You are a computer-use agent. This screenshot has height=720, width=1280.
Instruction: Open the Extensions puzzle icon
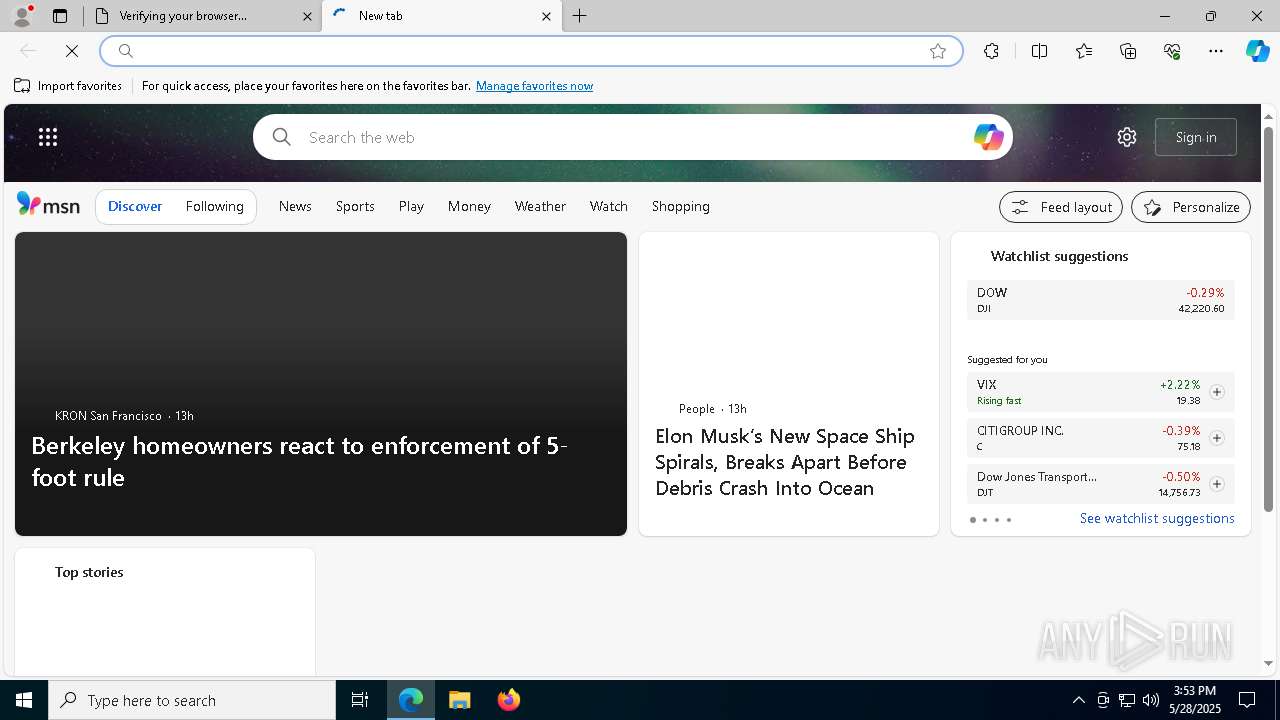tap(991, 51)
